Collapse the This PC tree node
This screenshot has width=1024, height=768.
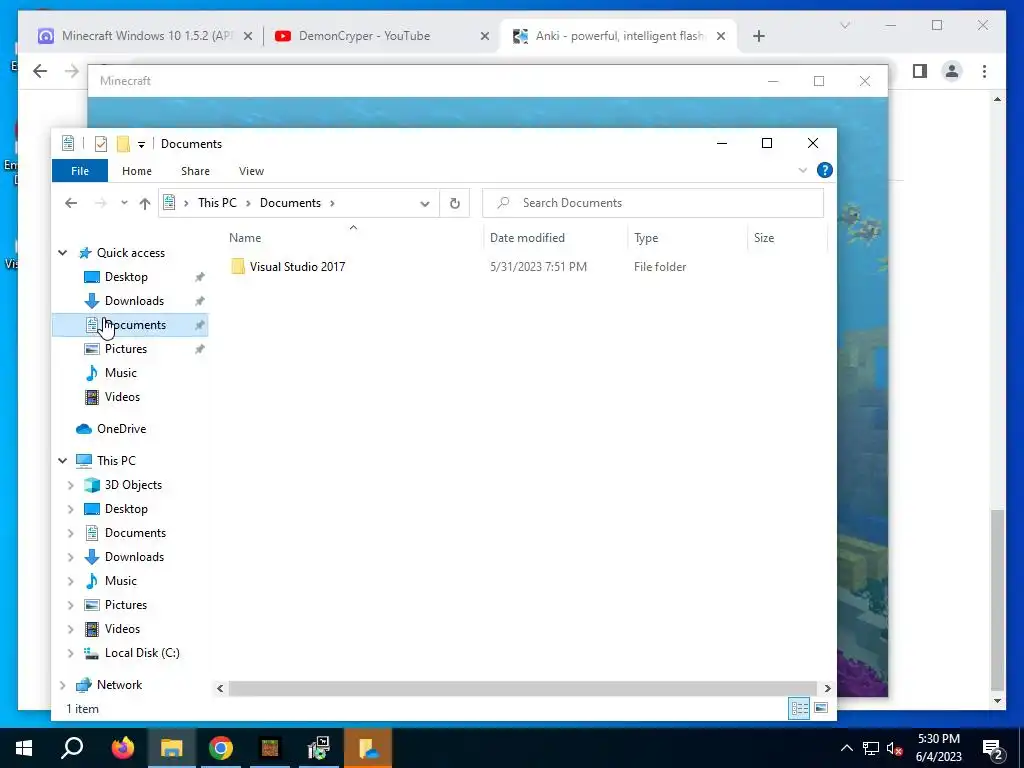point(63,461)
